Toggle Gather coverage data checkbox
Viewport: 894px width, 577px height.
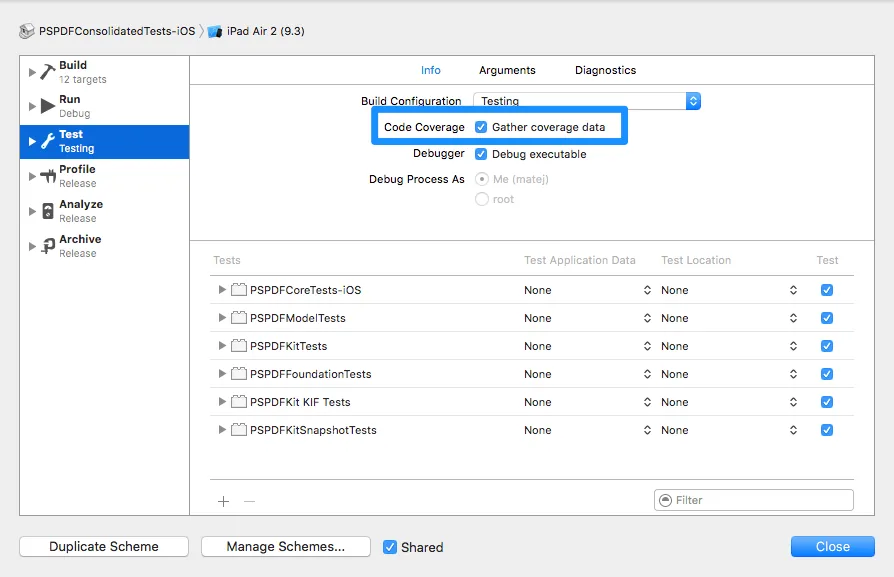point(481,127)
